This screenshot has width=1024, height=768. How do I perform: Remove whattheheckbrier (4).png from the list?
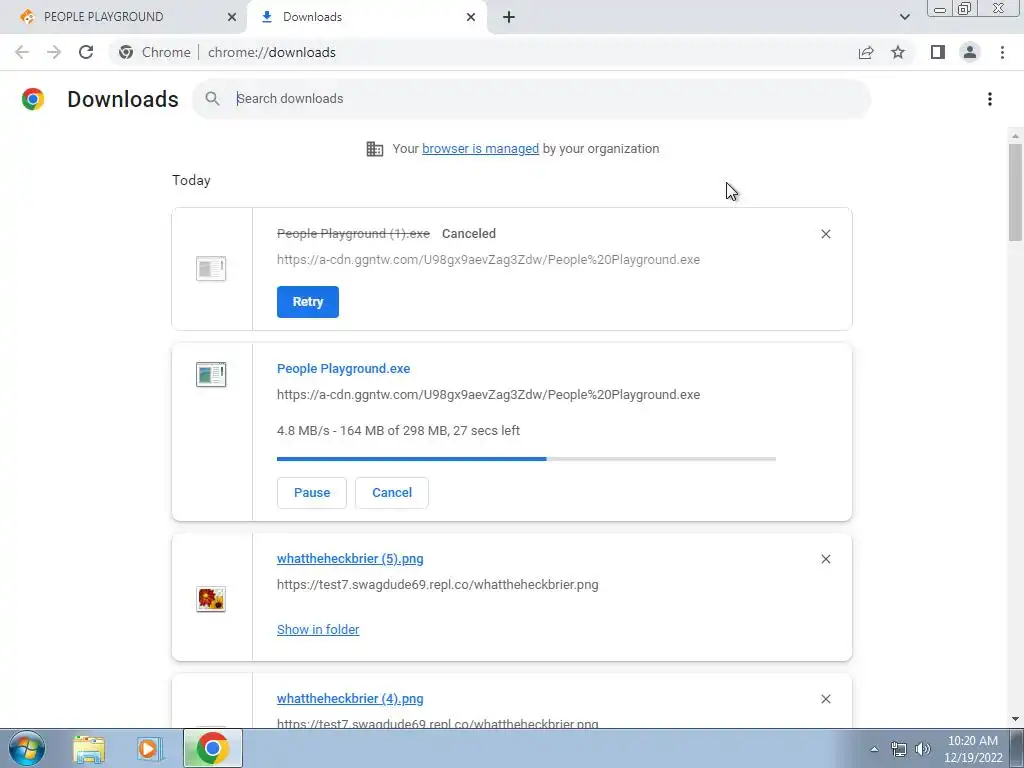pos(825,699)
